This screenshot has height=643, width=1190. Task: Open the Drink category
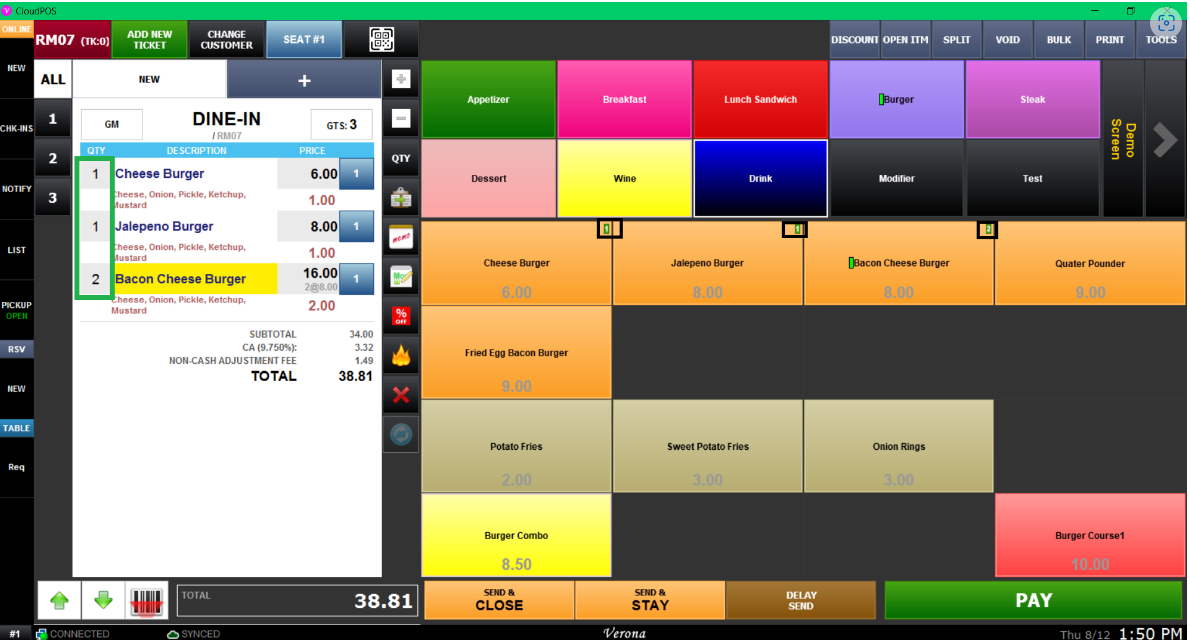(760, 179)
